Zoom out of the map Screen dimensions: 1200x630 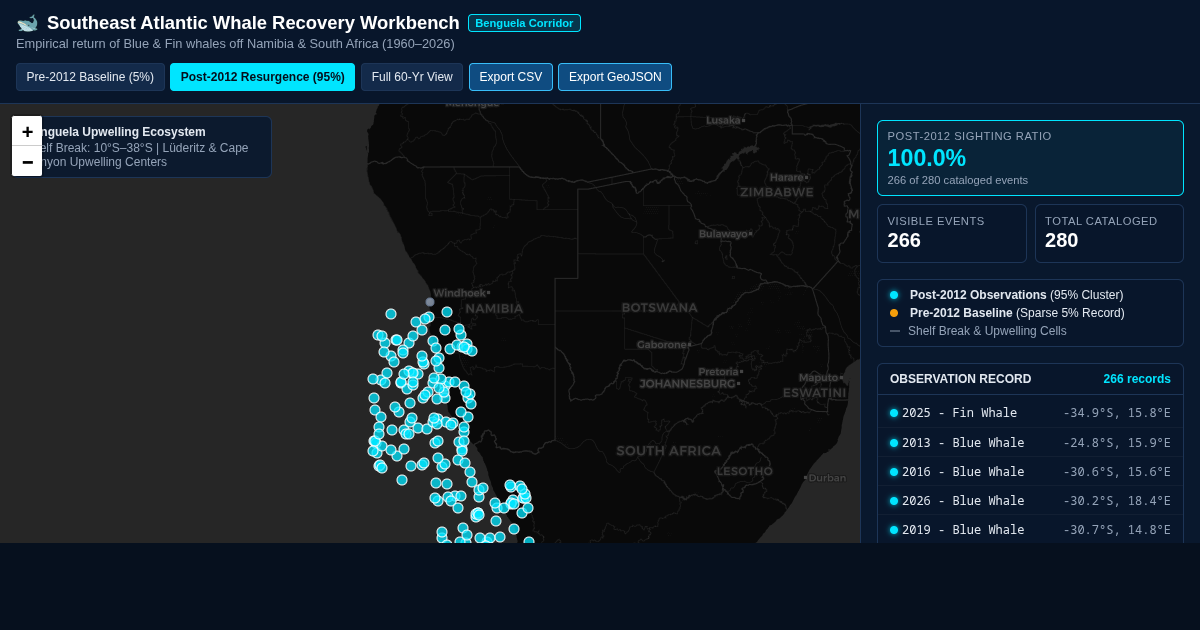27,161
